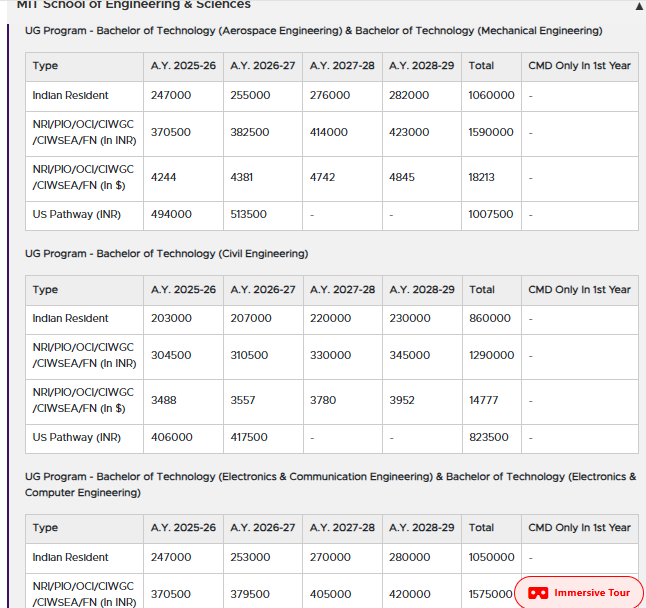Image resolution: width=646 pixels, height=608 pixels.
Task: Select the Civil Engineering program title
Action: point(166,254)
